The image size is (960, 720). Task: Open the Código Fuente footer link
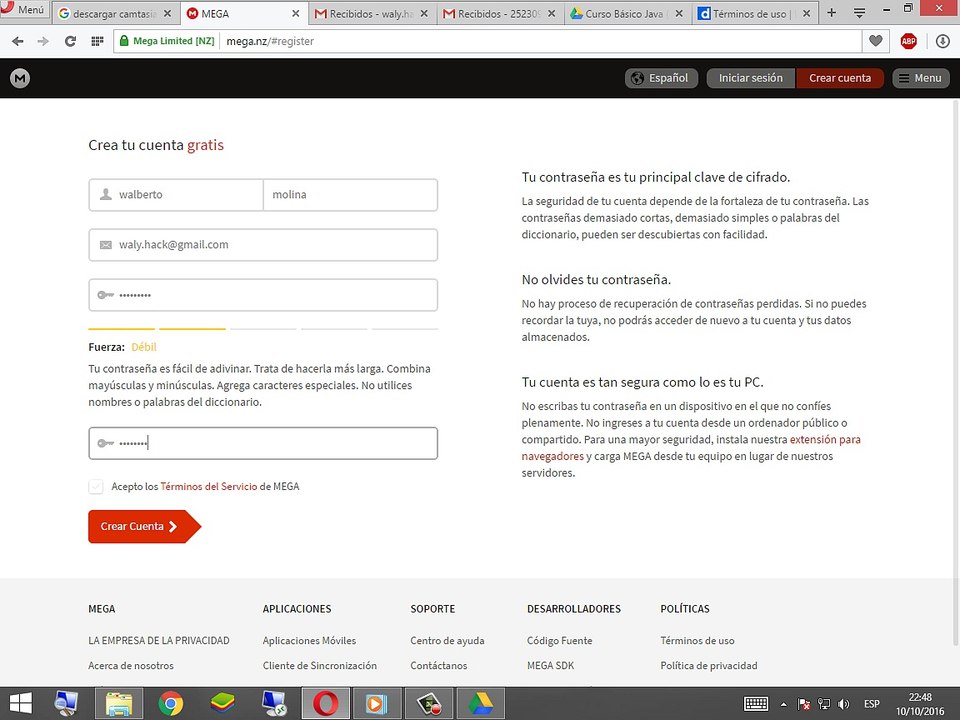coord(560,640)
